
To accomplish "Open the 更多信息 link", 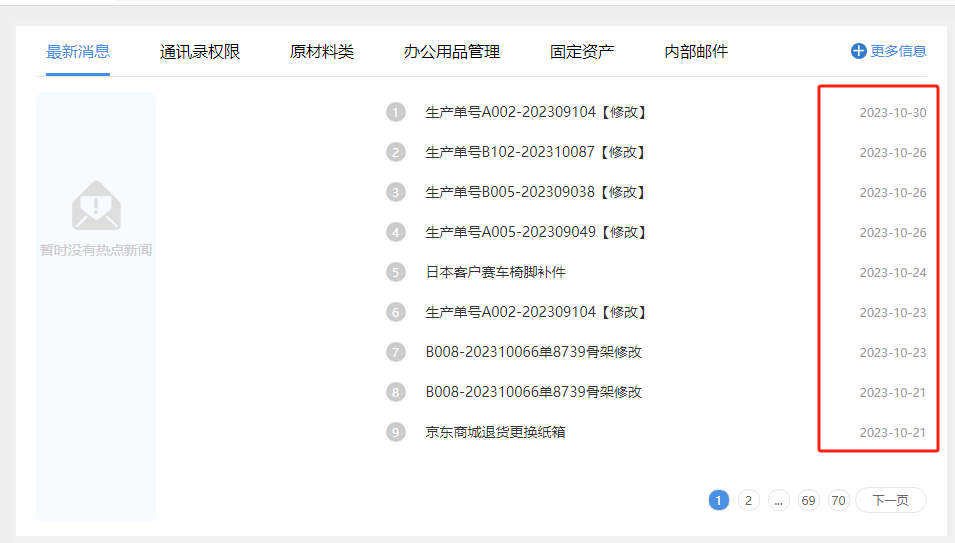I will pyautogui.click(x=898, y=51).
